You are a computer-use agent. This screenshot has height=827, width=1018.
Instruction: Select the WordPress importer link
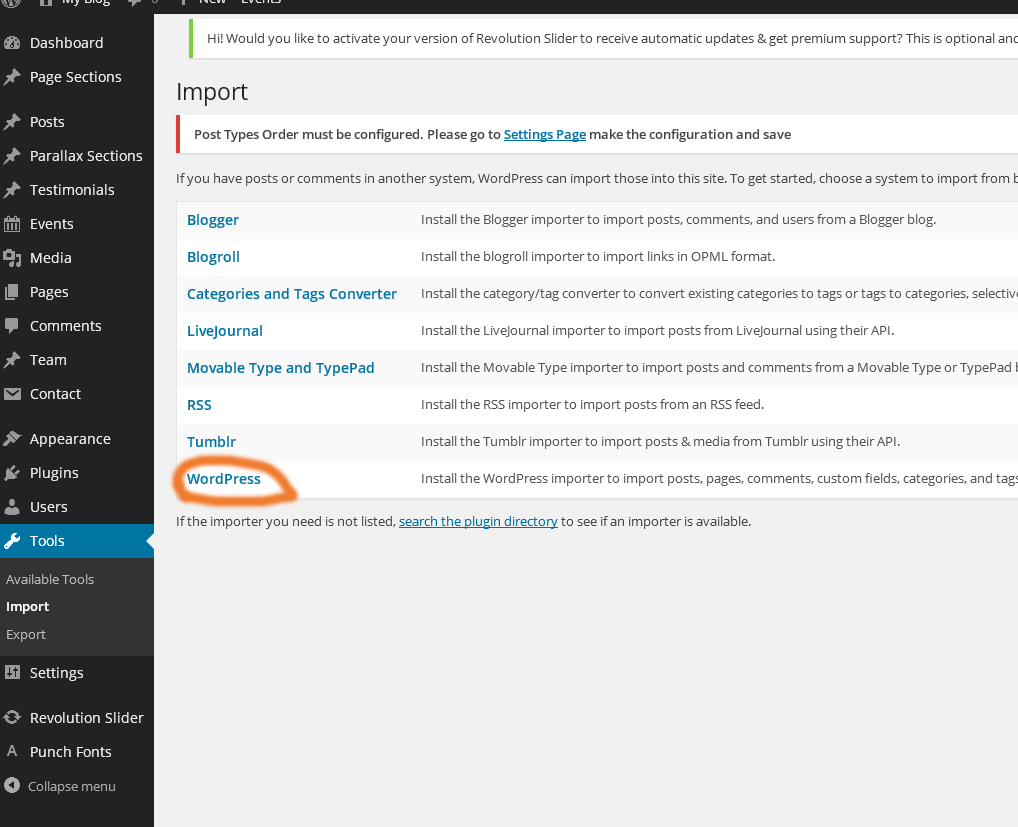(224, 479)
